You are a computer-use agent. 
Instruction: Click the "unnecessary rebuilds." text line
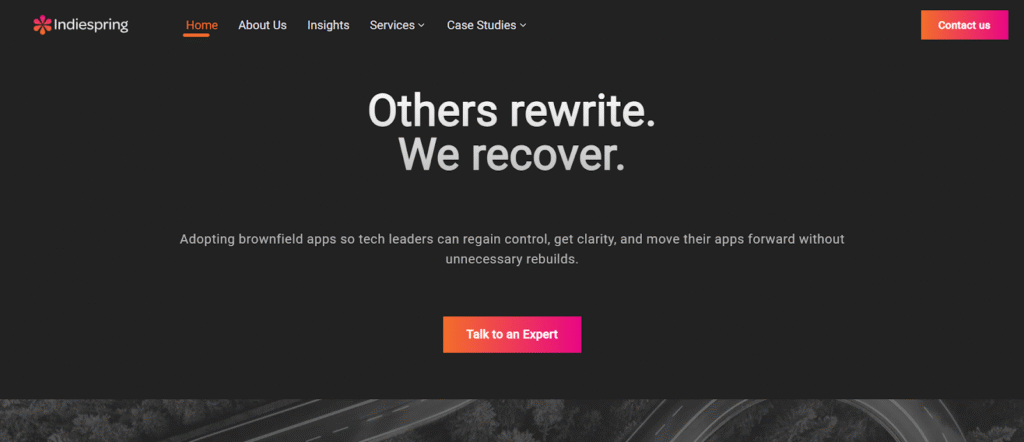click(x=512, y=259)
